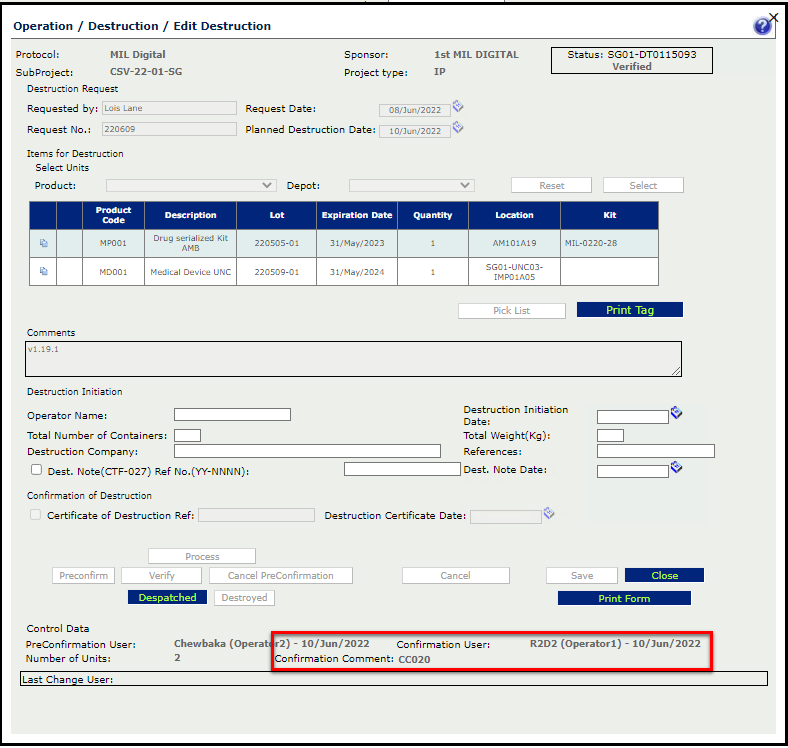Focus the Dest. Note Ref No. field
Viewport: 788px width, 748px height.
tap(402, 469)
